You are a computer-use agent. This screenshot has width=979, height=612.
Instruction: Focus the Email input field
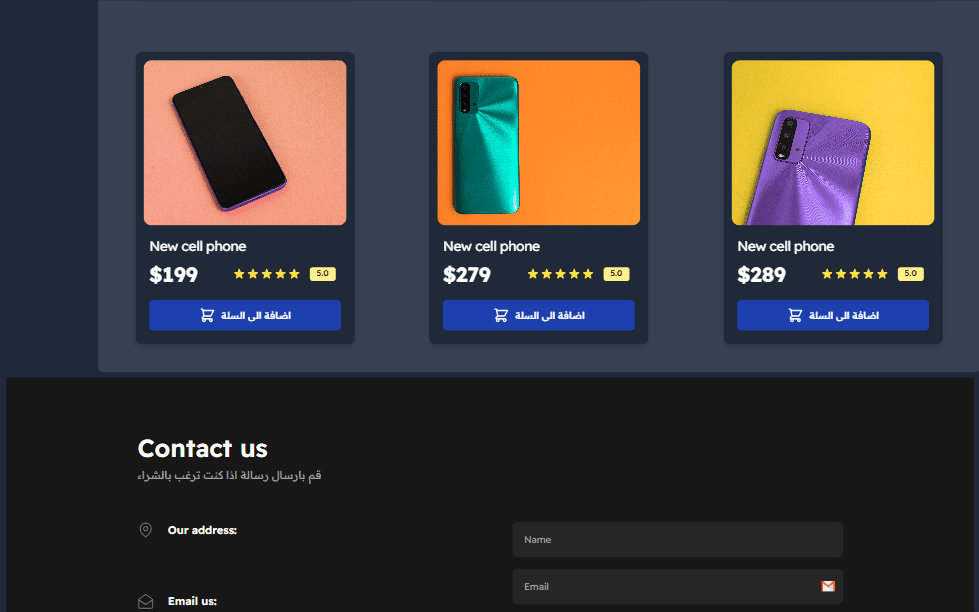coord(677,586)
